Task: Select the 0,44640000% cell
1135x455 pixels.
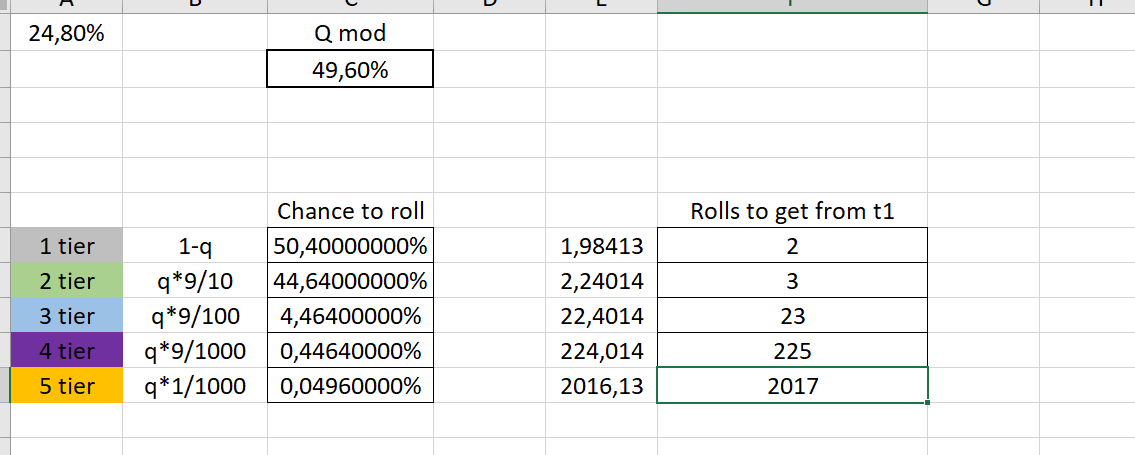Action: tap(350, 351)
